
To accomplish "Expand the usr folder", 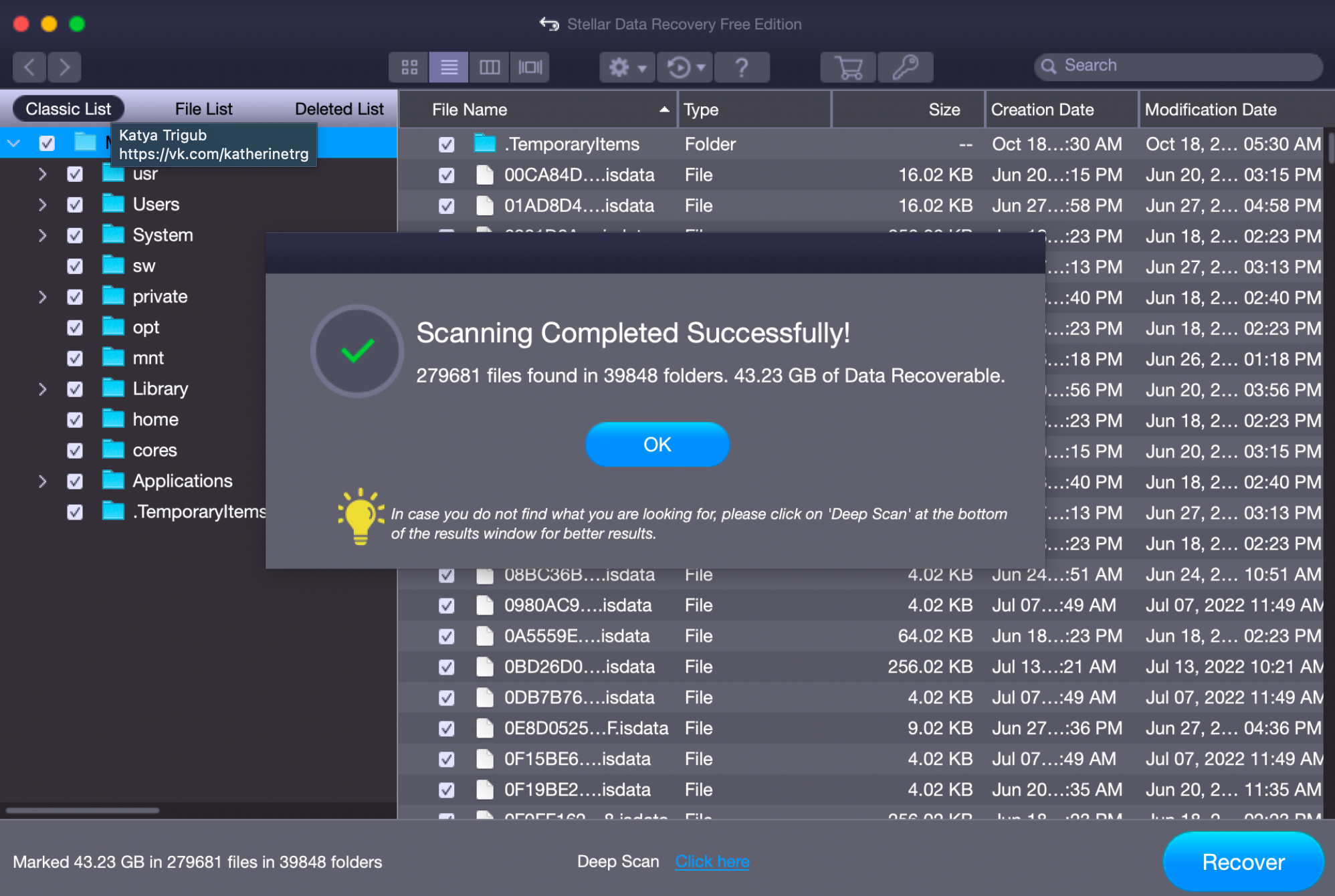I will tap(42, 175).
